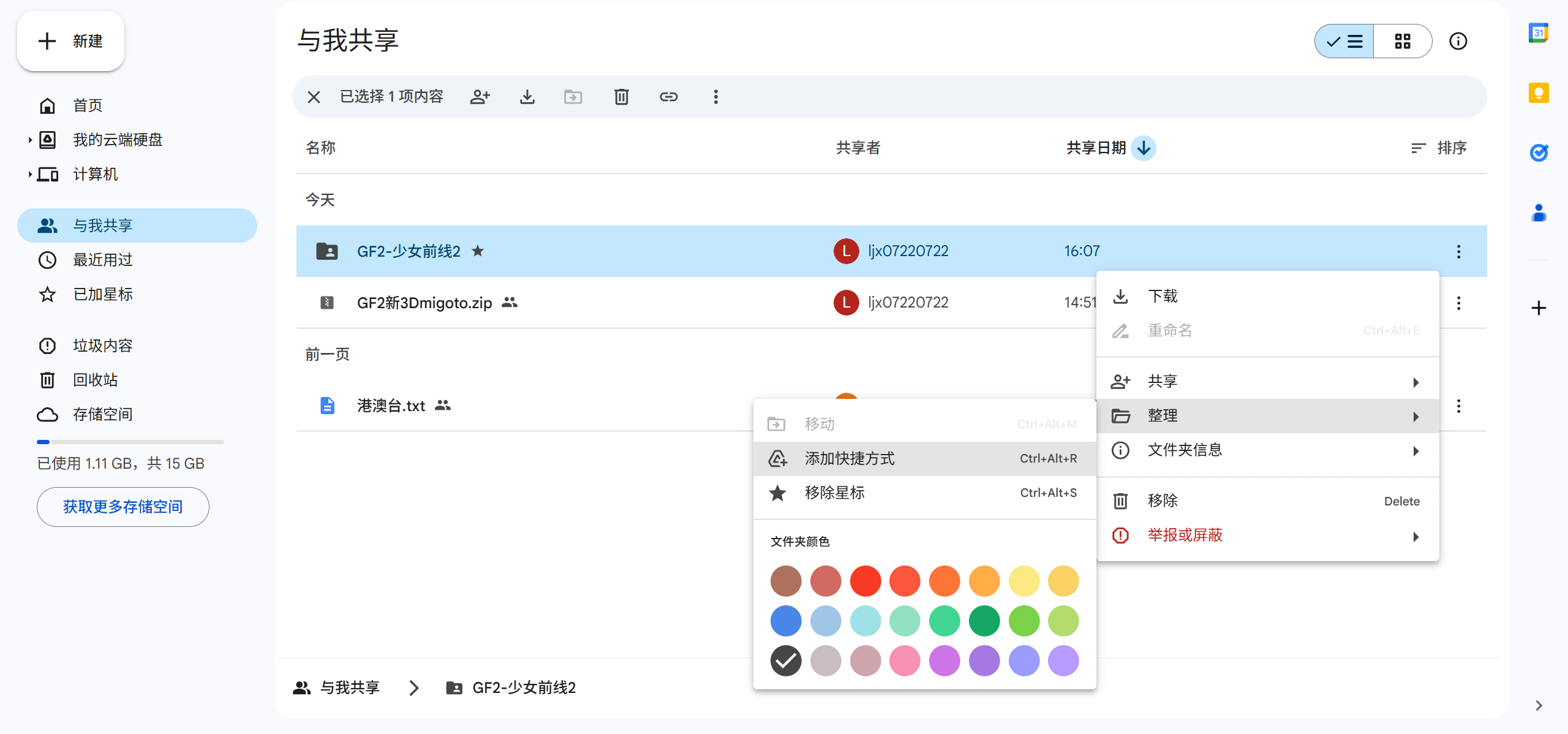Reverse sort direction arrow next to 共享日期
Image resolution: width=1568 pixels, height=734 pixels.
[1144, 148]
